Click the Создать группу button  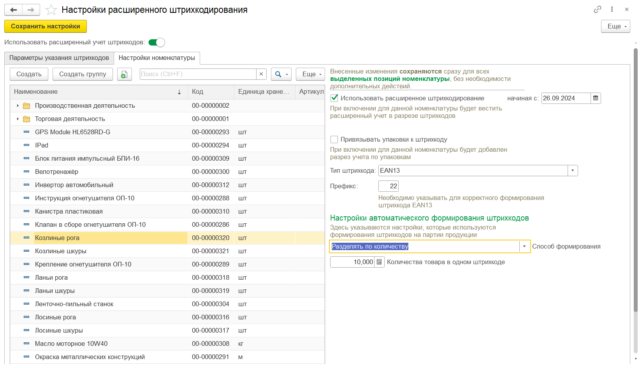[x=82, y=74]
